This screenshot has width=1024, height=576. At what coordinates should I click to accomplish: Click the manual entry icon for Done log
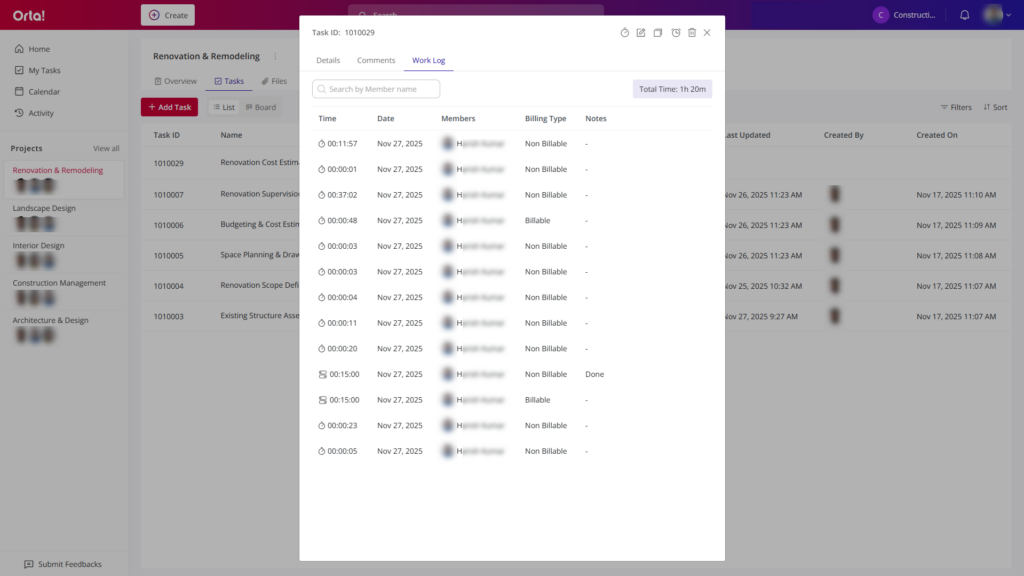tap(322, 374)
